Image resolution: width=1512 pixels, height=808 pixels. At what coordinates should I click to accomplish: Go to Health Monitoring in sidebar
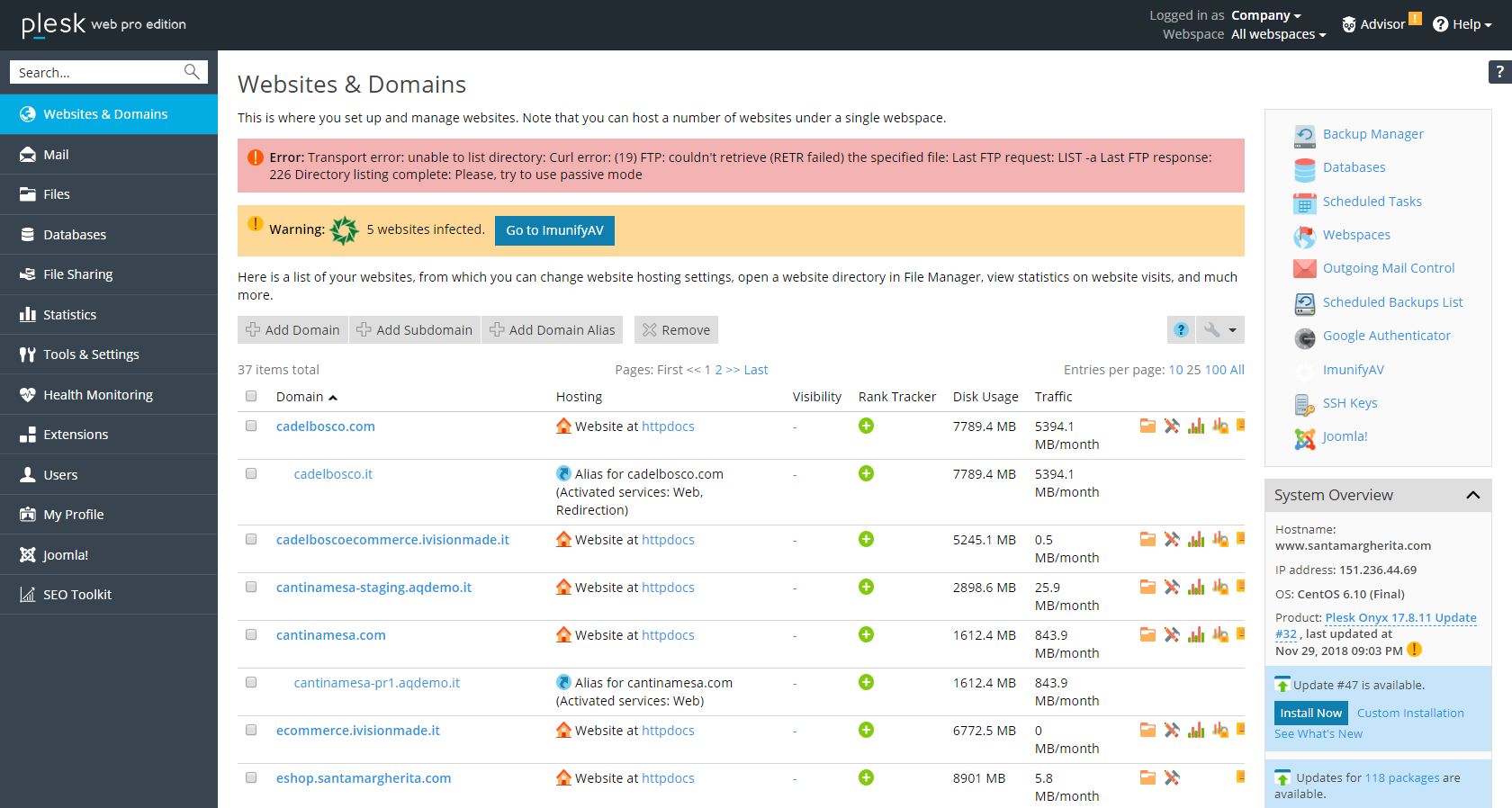(109, 395)
